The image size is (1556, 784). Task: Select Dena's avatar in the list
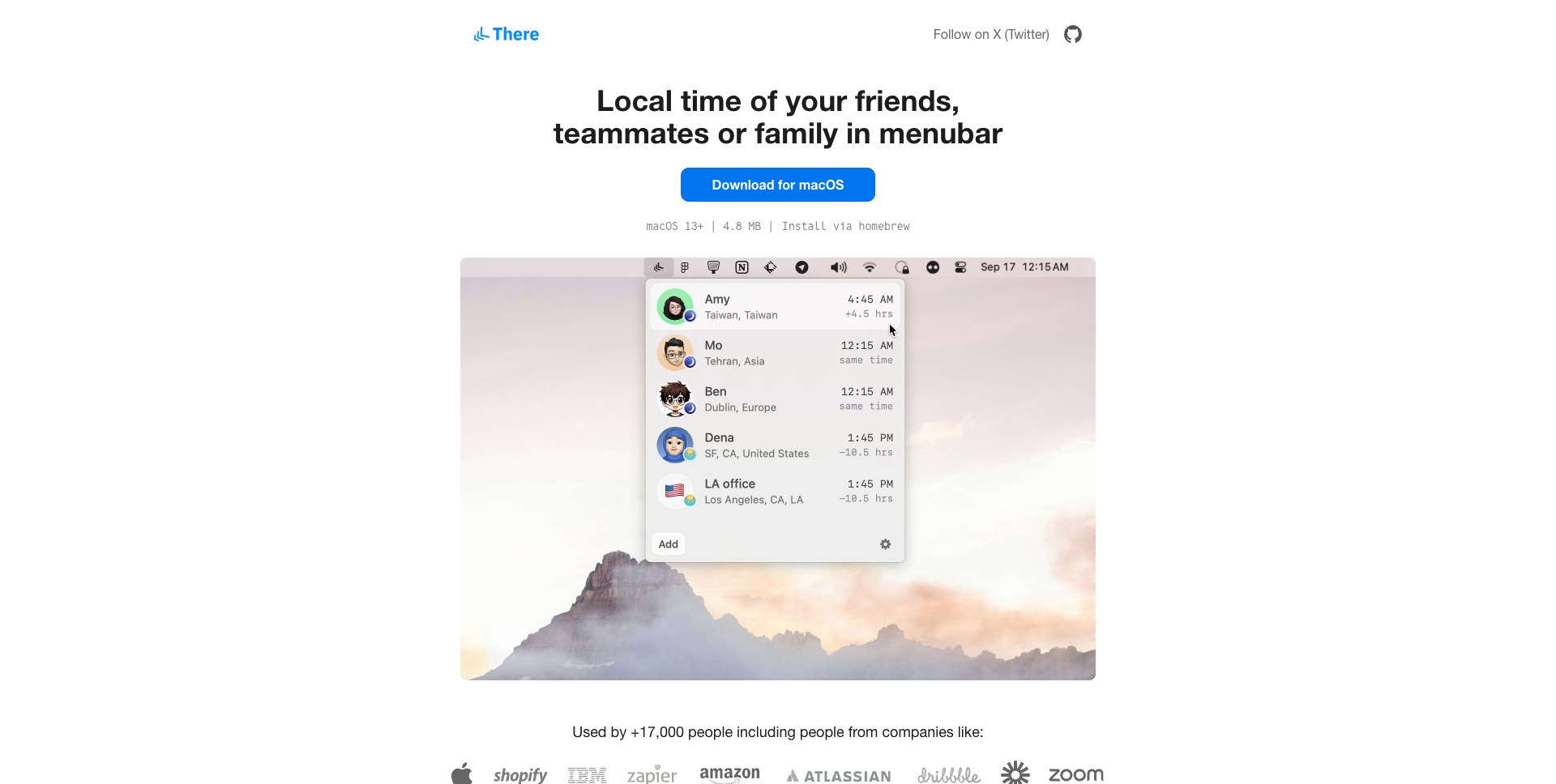click(x=675, y=445)
